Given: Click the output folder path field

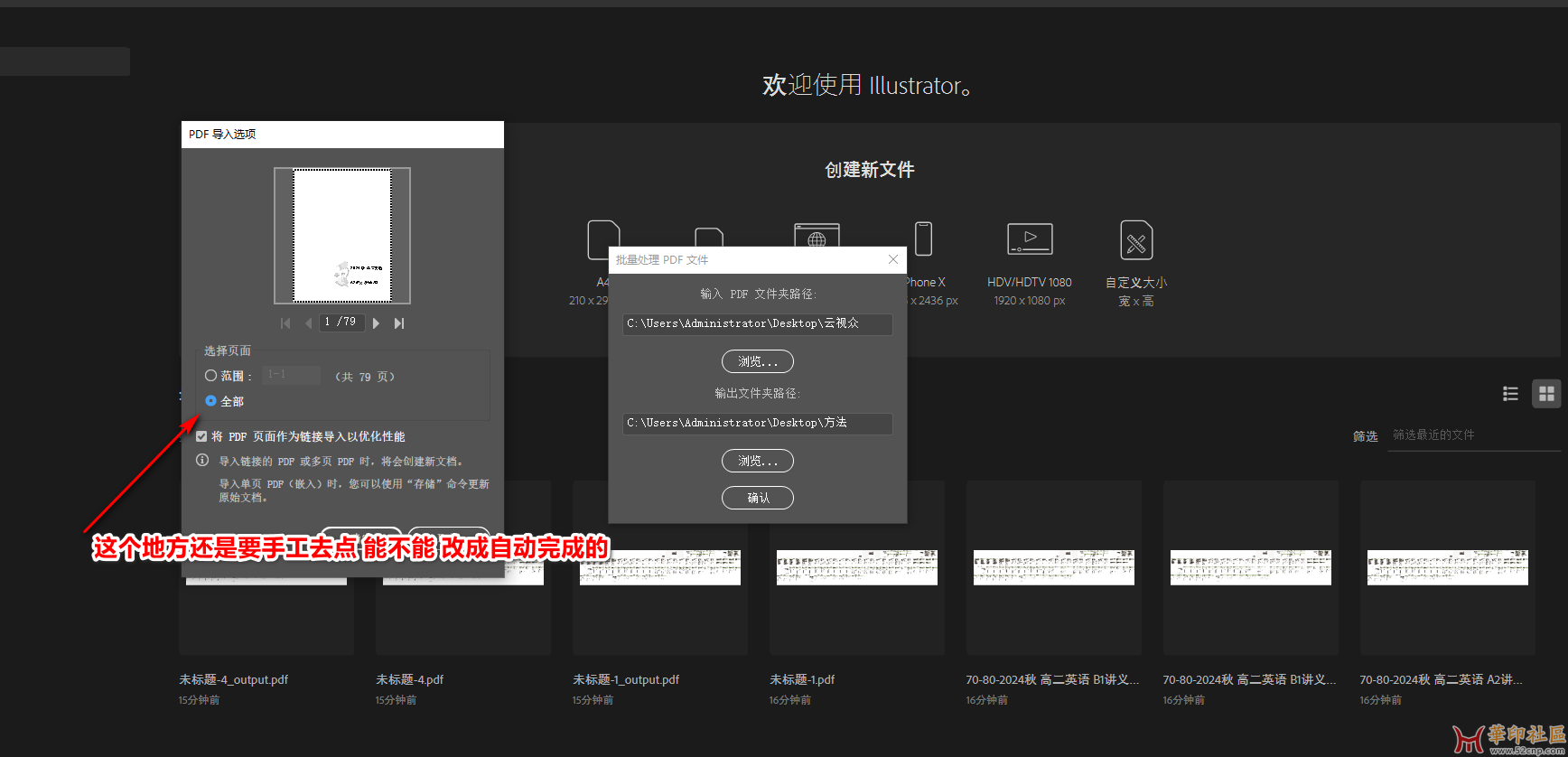Looking at the screenshot, I should (x=758, y=423).
